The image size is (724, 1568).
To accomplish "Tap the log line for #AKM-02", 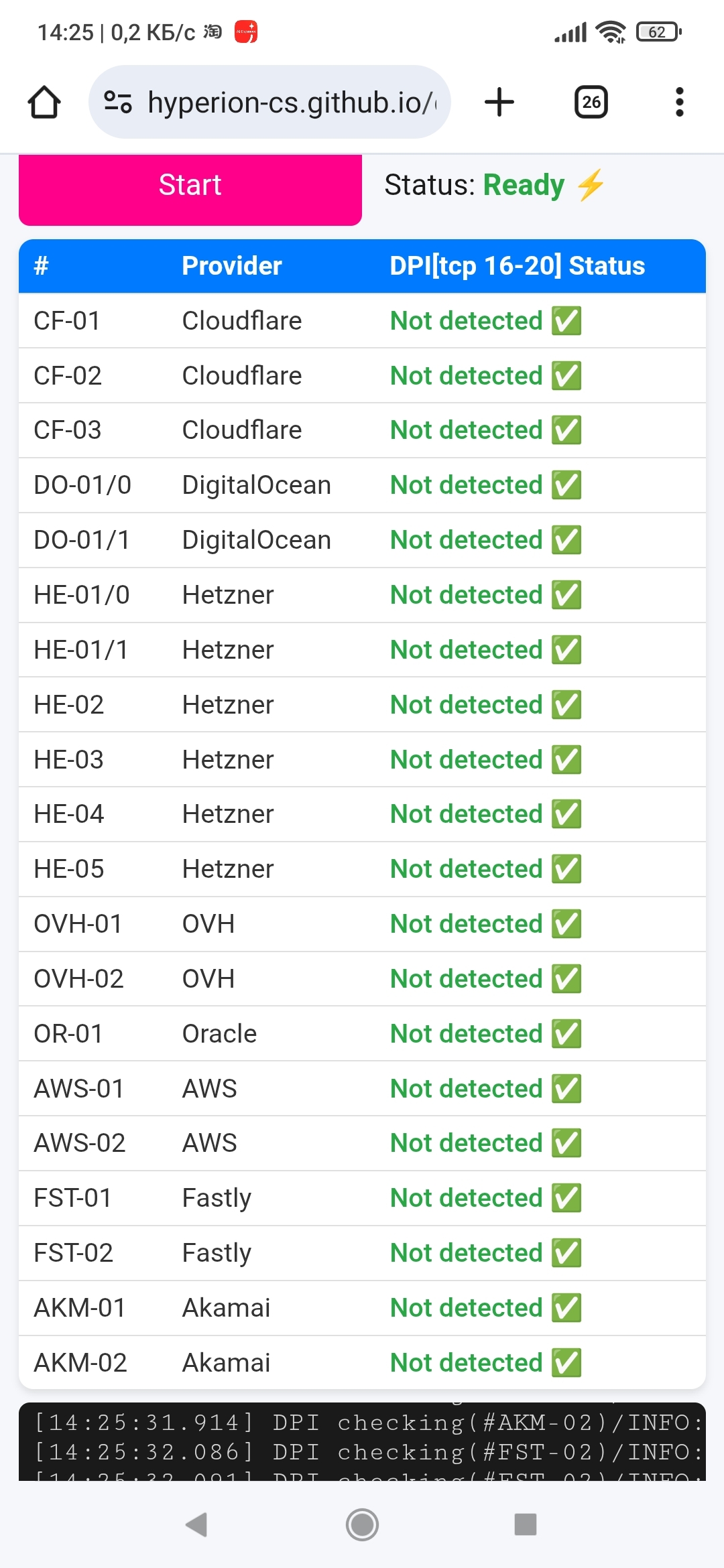I will tap(362, 1422).
